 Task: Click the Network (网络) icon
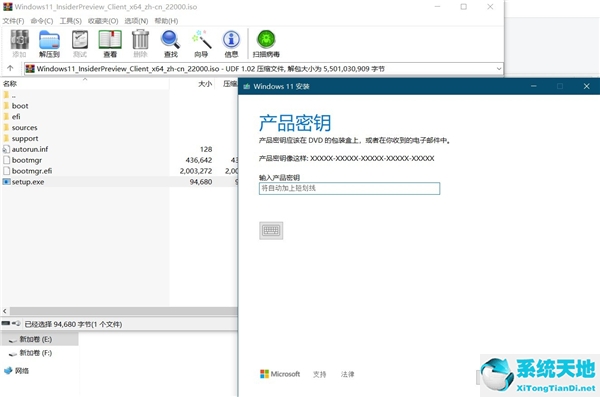click(8, 370)
